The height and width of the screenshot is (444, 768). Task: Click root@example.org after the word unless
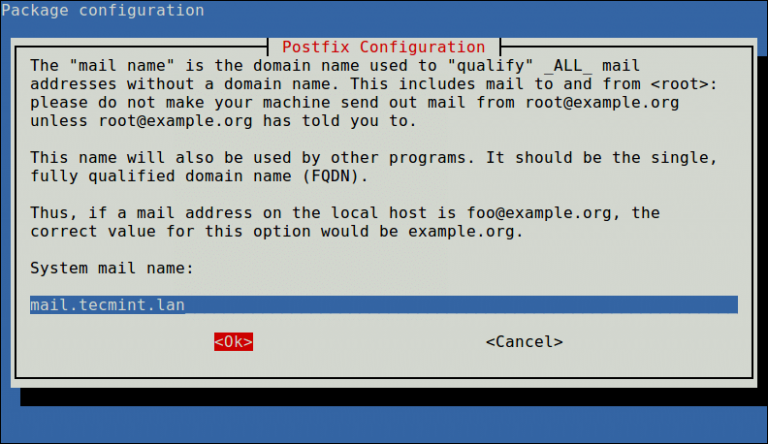point(175,121)
